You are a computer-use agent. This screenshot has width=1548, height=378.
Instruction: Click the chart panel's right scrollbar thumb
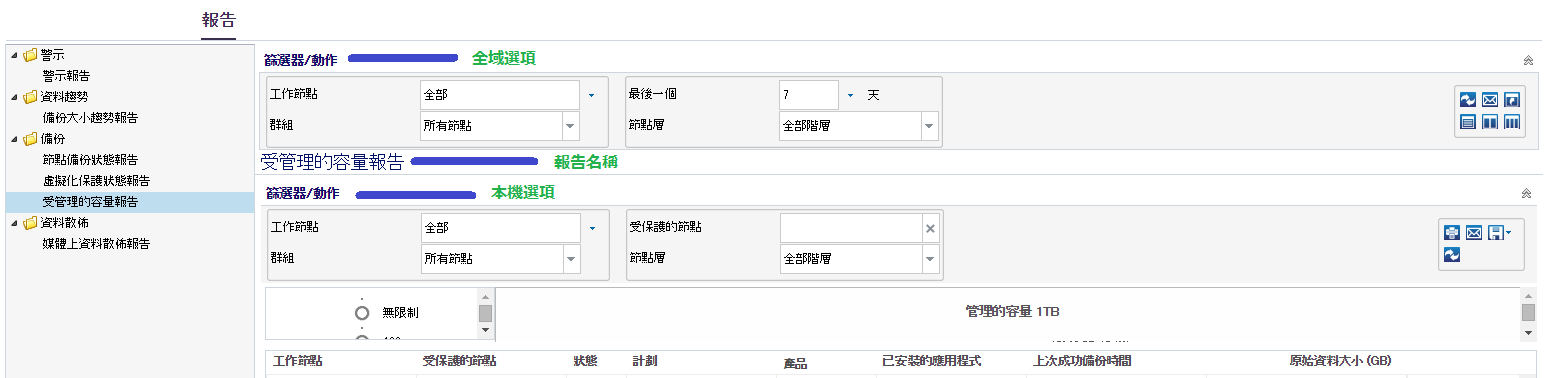click(x=1528, y=313)
